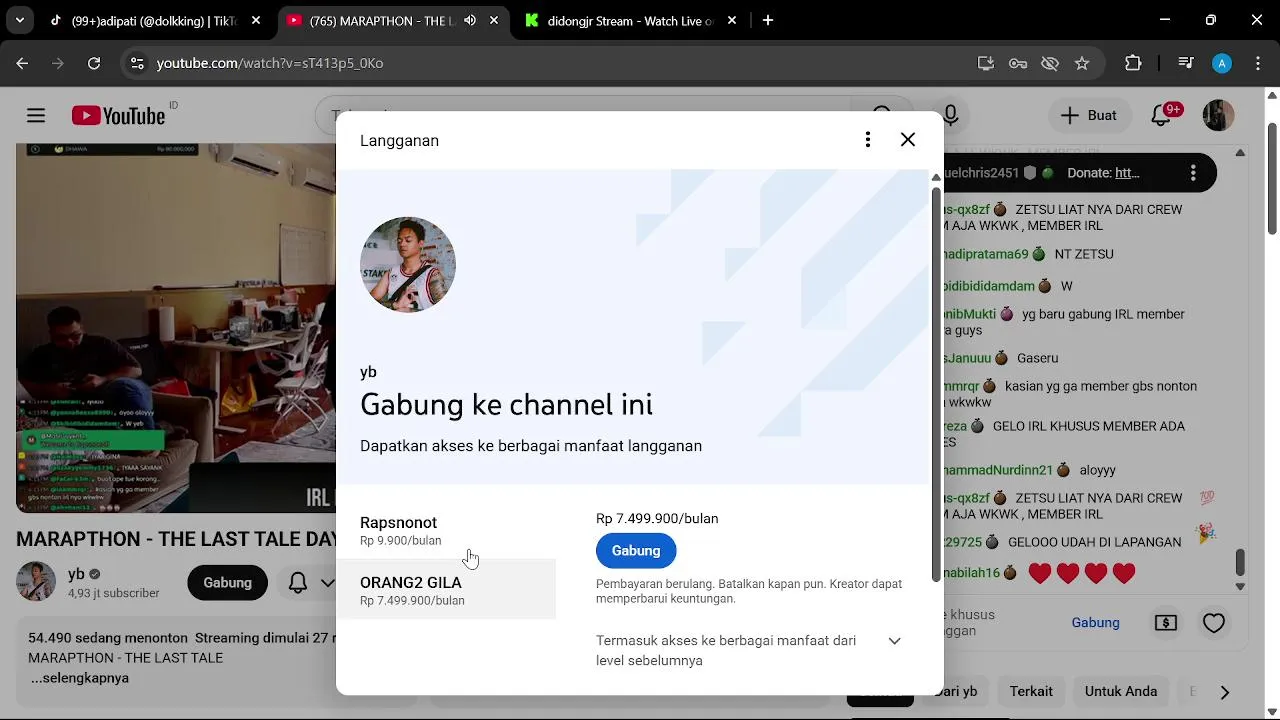1280x720 pixels.
Task: Open the browser Extensions puzzle icon
Action: click(1133, 63)
